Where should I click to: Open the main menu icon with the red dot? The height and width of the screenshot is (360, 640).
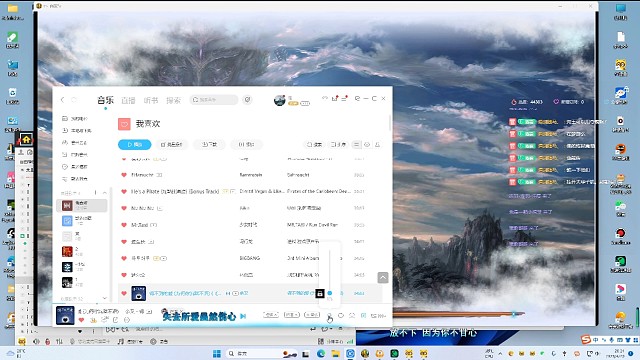(x=344, y=99)
